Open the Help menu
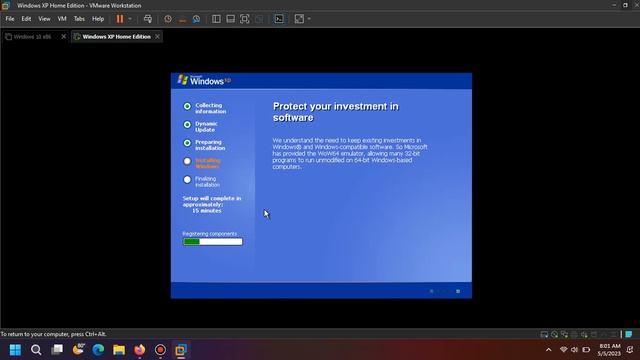Screen dimensions: 640x360 click(98, 19)
